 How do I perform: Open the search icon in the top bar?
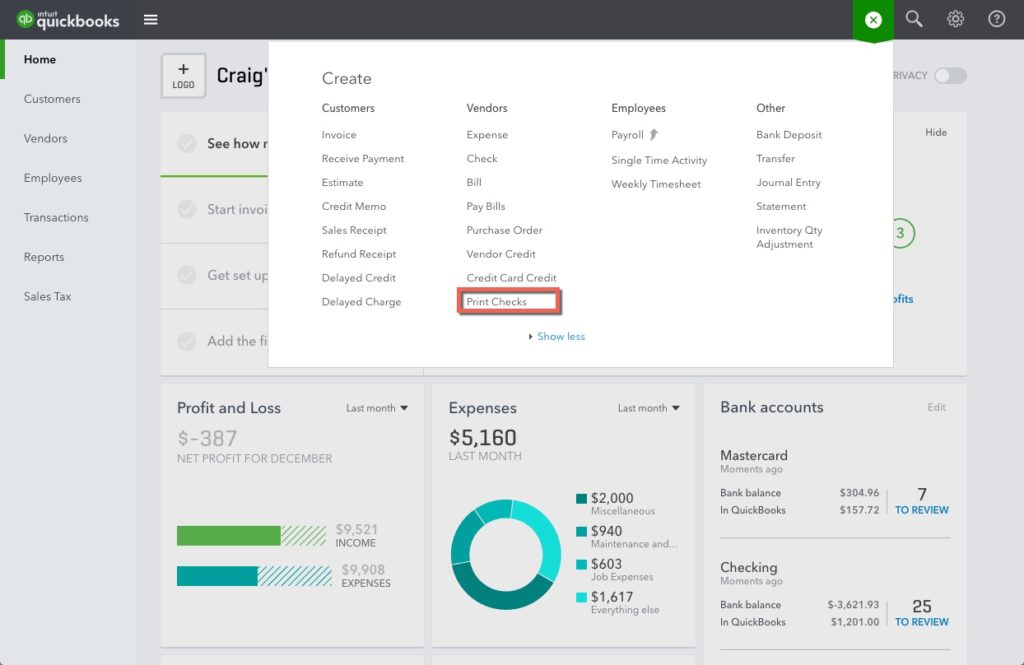coord(913,19)
